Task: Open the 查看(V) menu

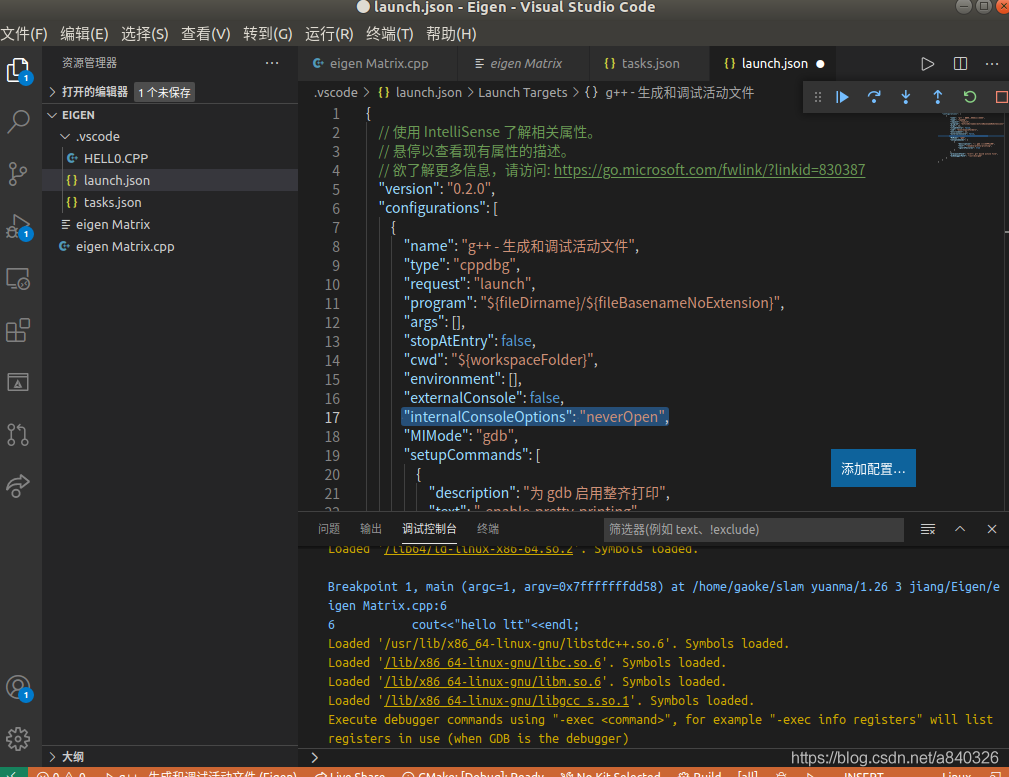Action: (x=206, y=34)
